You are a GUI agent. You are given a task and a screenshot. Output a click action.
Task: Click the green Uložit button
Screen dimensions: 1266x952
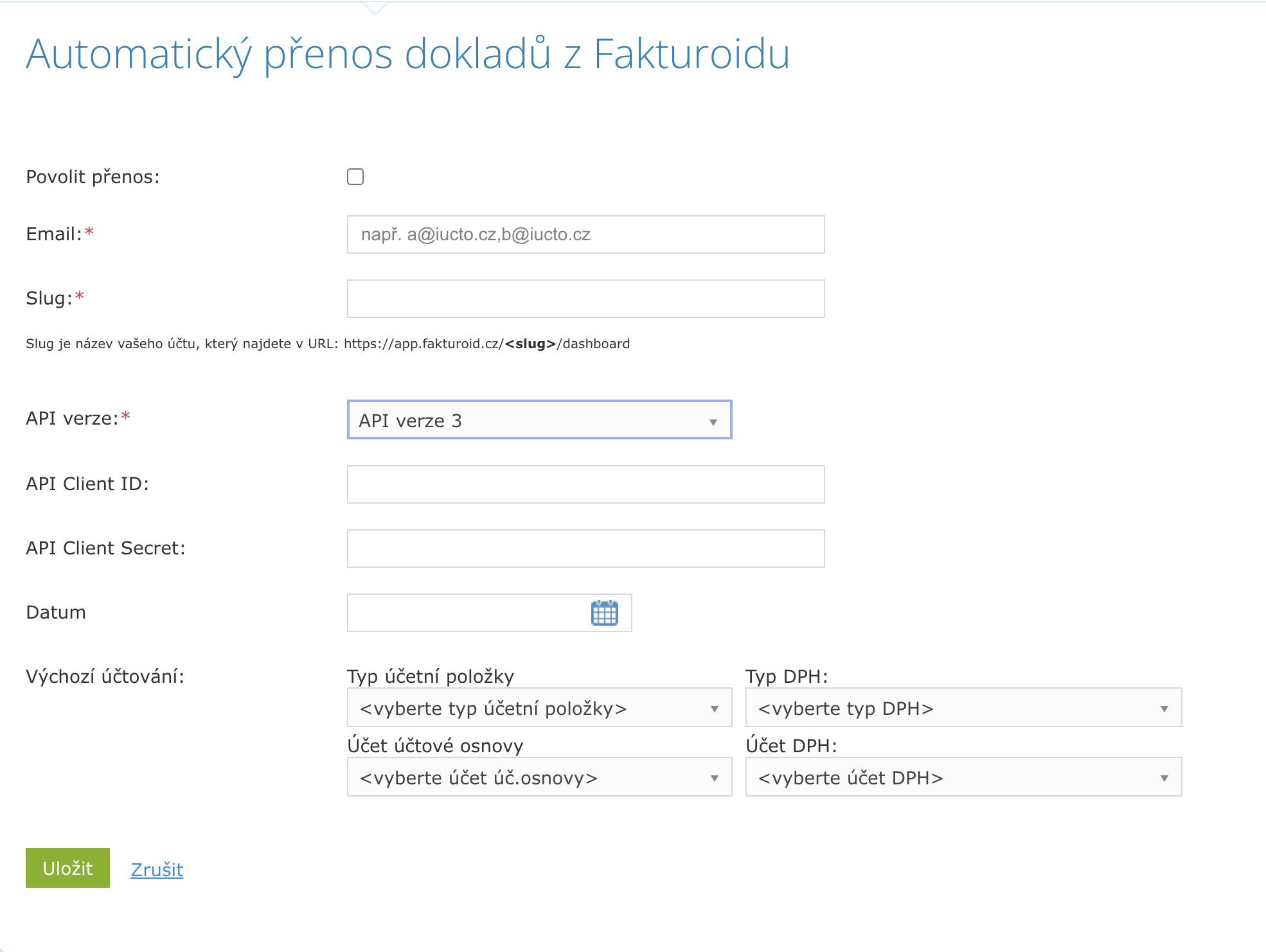(67, 868)
